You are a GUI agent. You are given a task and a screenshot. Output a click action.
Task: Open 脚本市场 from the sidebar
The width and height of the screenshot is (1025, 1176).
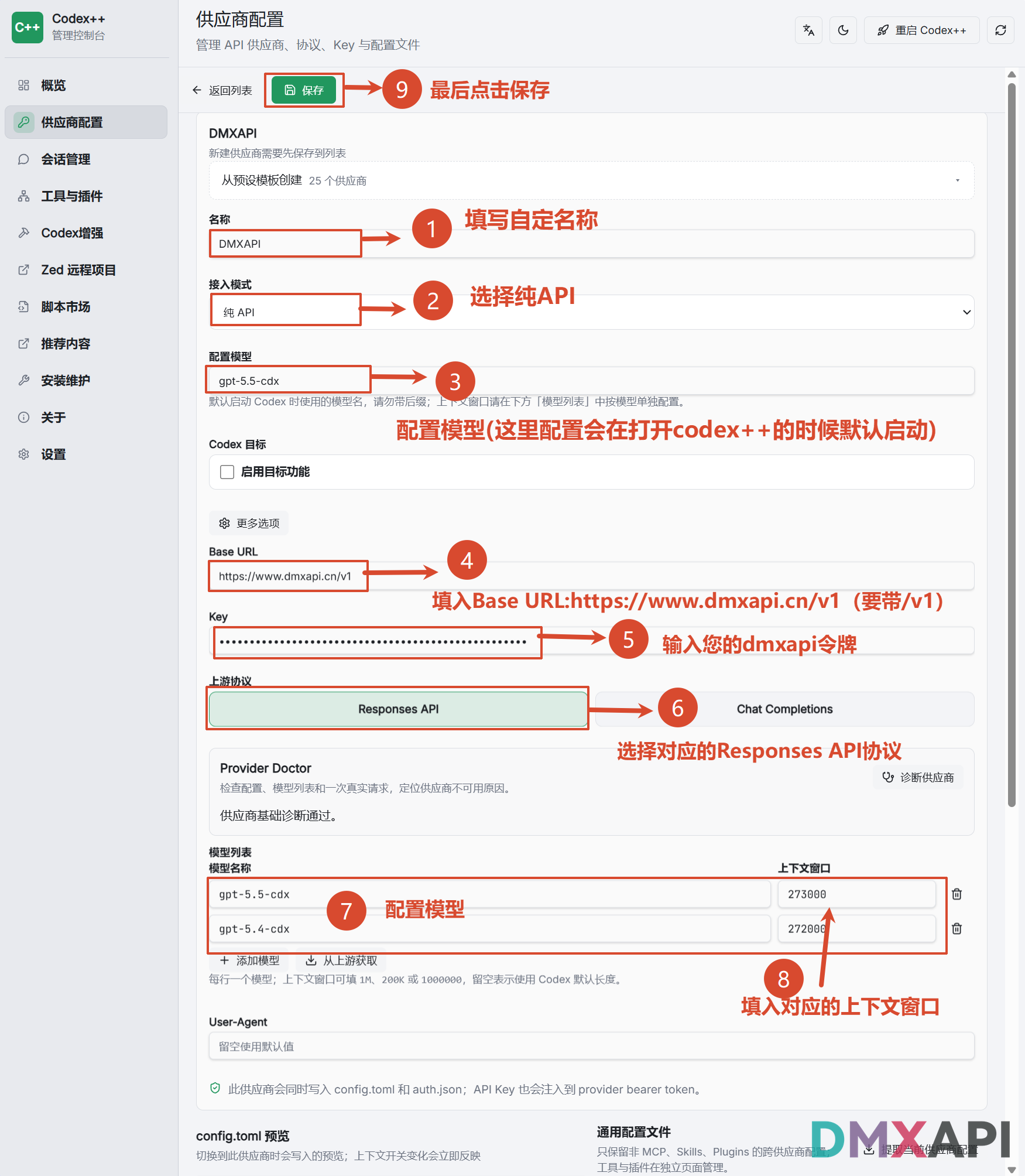coord(86,307)
